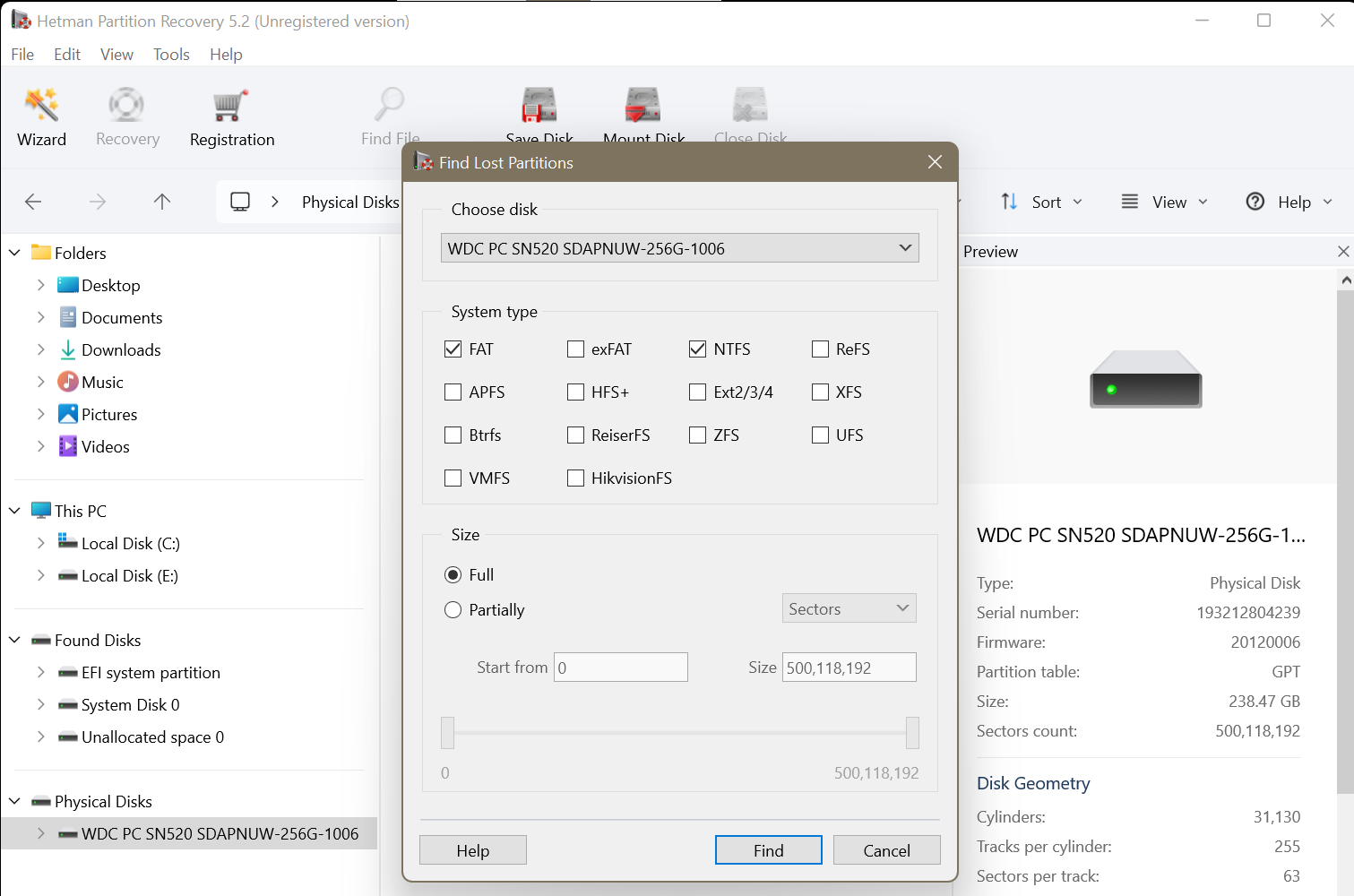Viewport: 1354px width, 896px height.
Task: Click the Cancel button
Action: 887,850
